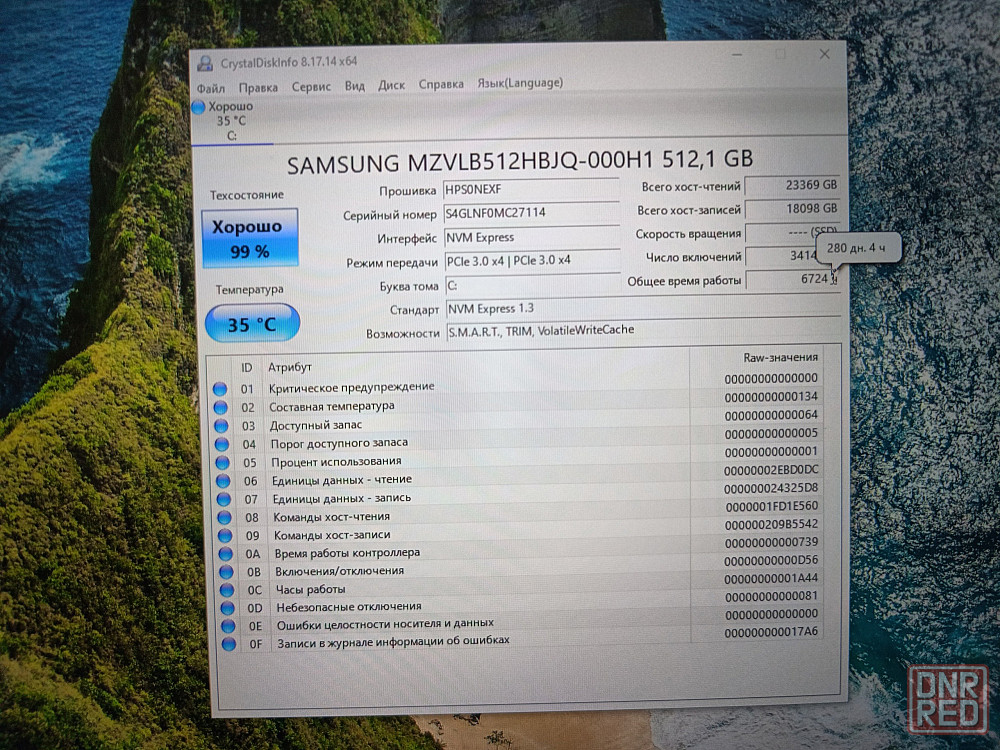Select the Единицы данных - запись attribute name
This screenshot has height=750, width=1000.
pos(342,499)
